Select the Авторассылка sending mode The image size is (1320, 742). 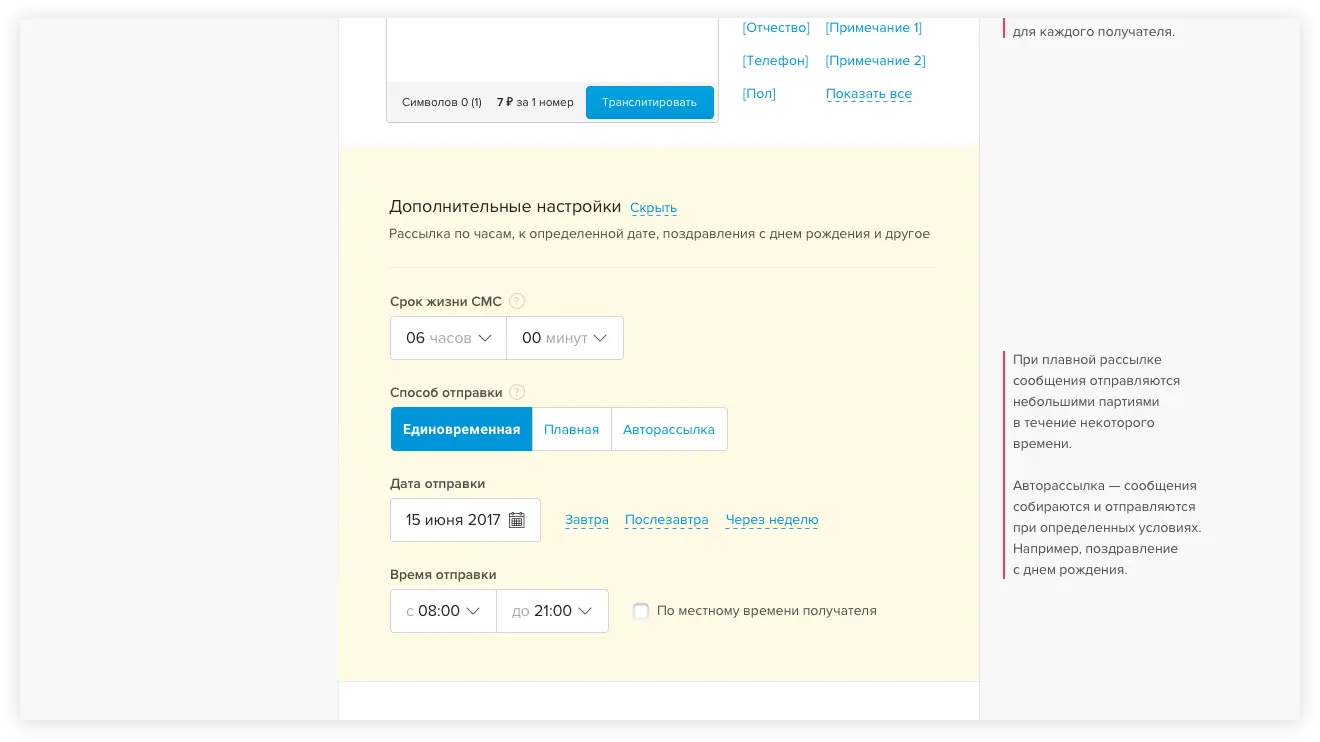669,429
